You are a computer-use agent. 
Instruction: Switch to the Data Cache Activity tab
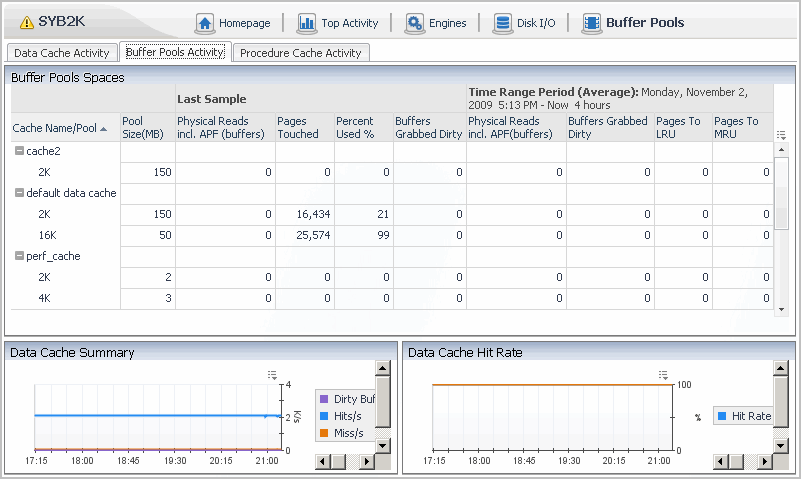[61, 53]
